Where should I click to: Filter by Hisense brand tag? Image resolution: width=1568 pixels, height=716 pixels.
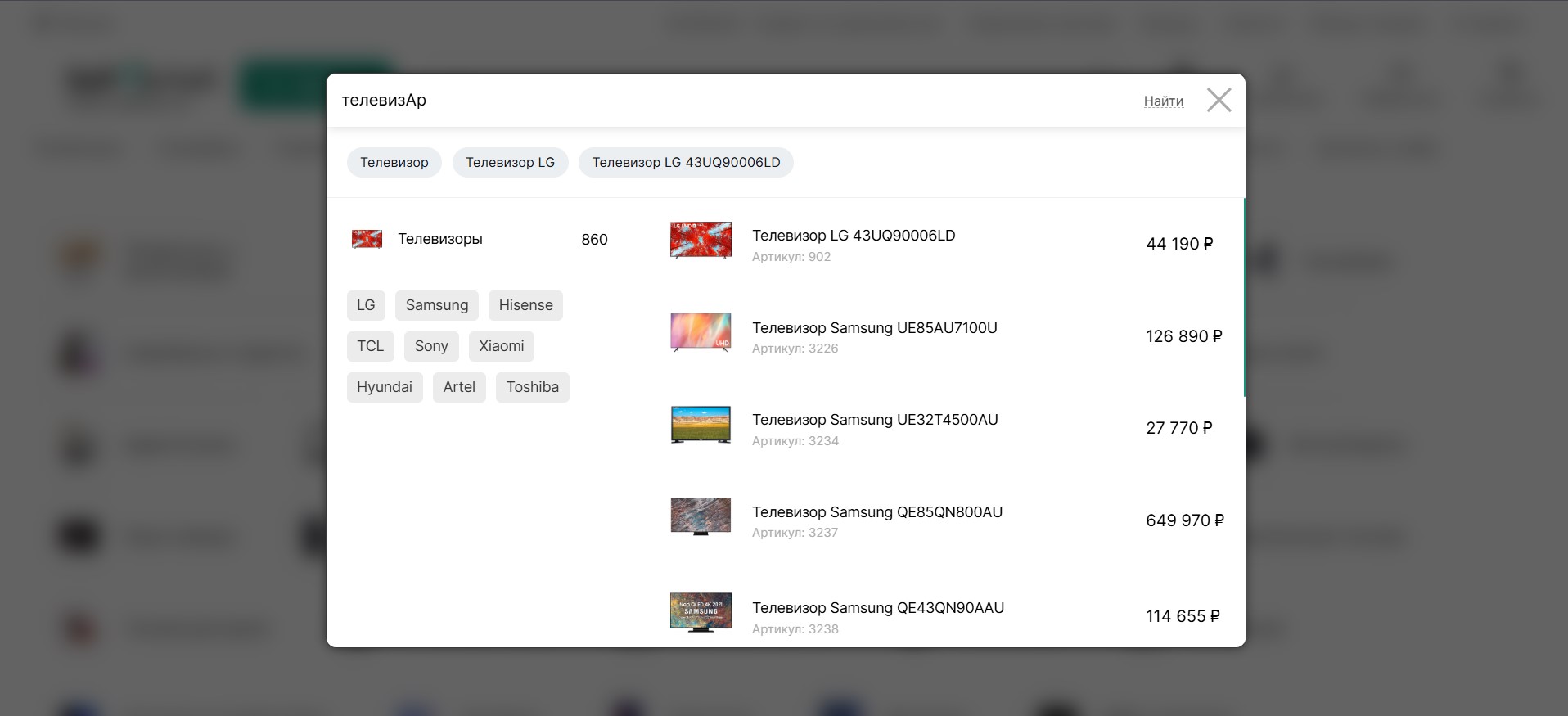tap(525, 305)
